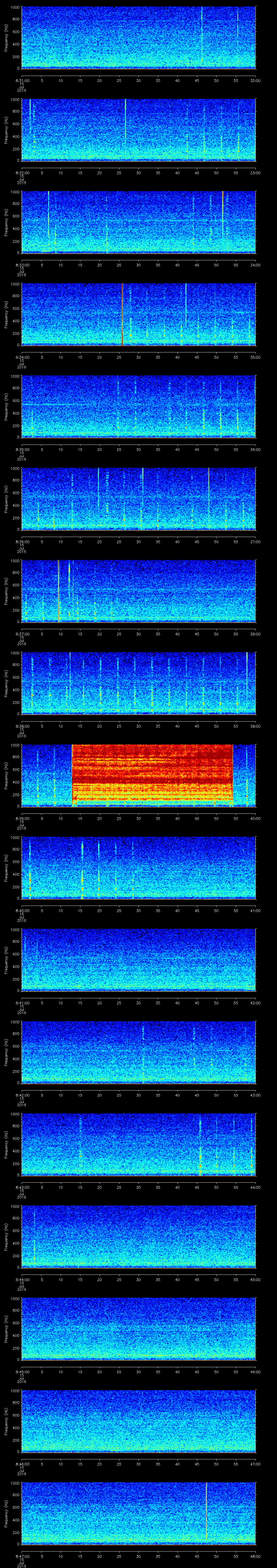The width and height of the screenshot is (277, 1568).
Task: Click the 8:39:00 start time label
Action: [22, 818]
